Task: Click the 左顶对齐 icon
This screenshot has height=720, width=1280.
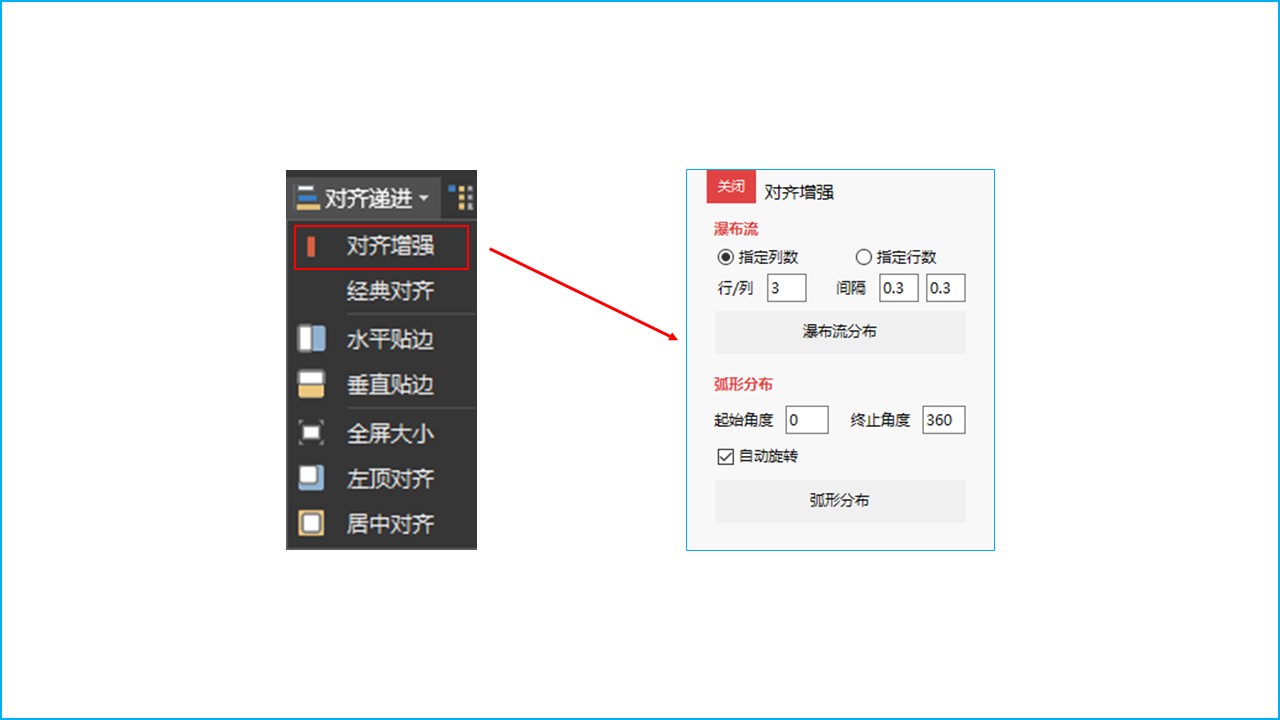Action: point(312,478)
